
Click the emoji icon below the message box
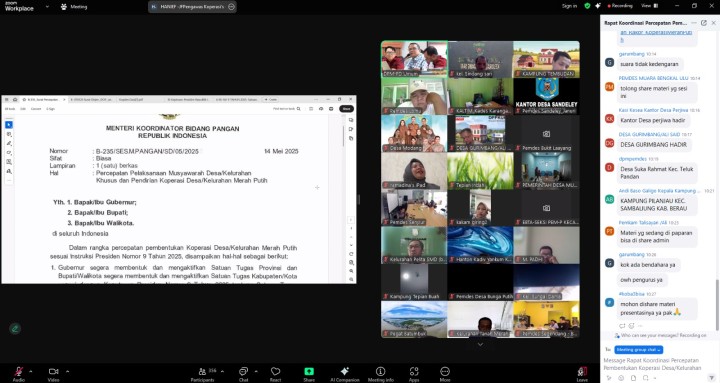621,378
